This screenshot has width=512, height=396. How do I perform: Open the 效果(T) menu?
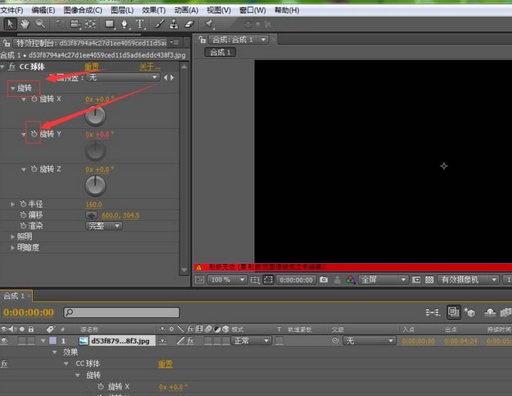(x=154, y=10)
